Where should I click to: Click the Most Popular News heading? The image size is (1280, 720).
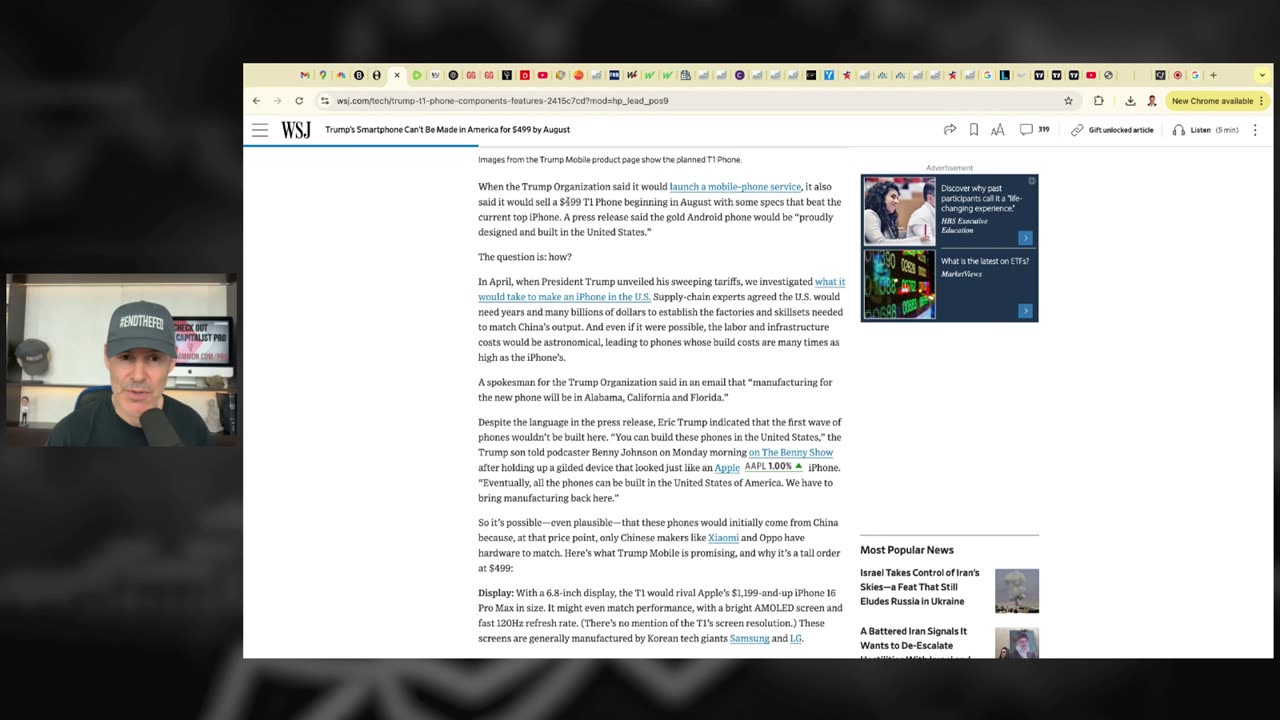point(907,550)
